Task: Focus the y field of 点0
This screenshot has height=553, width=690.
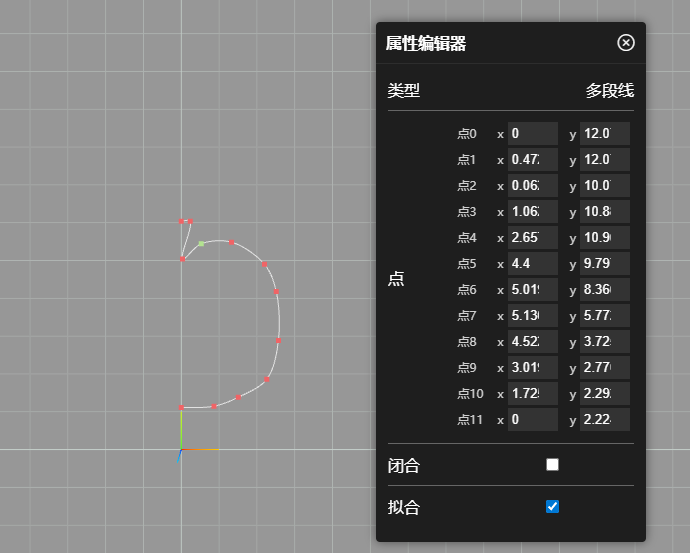Action: pos(604,134)
